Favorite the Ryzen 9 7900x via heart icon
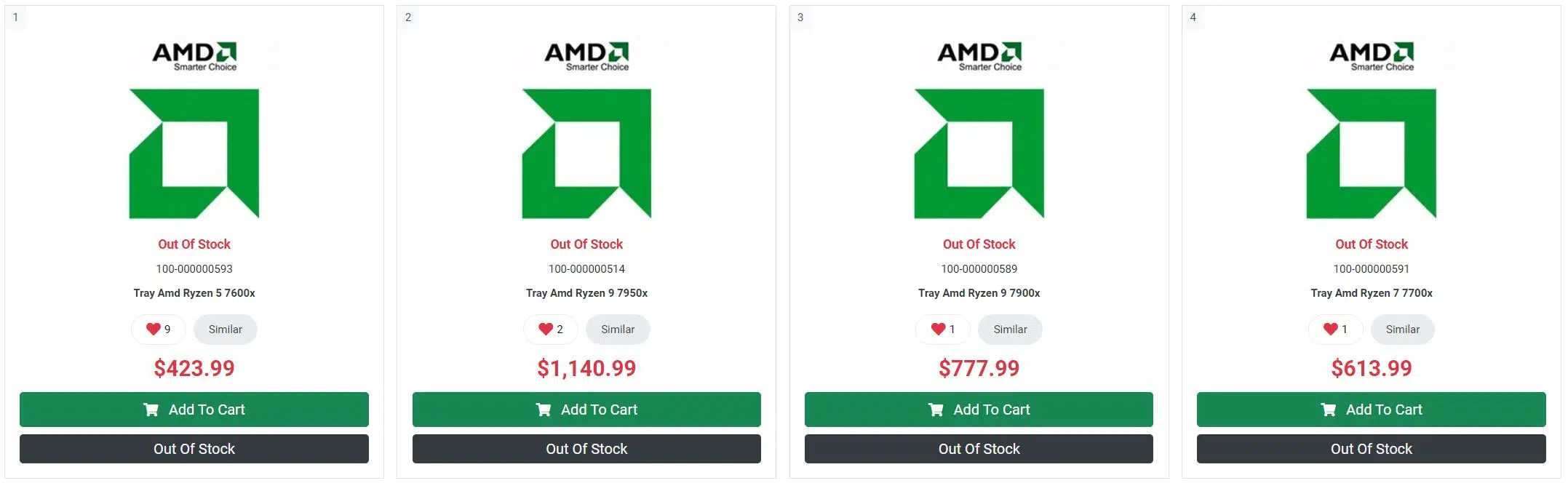The width and height of the screenshot is (1568, 483). point(943,330)
